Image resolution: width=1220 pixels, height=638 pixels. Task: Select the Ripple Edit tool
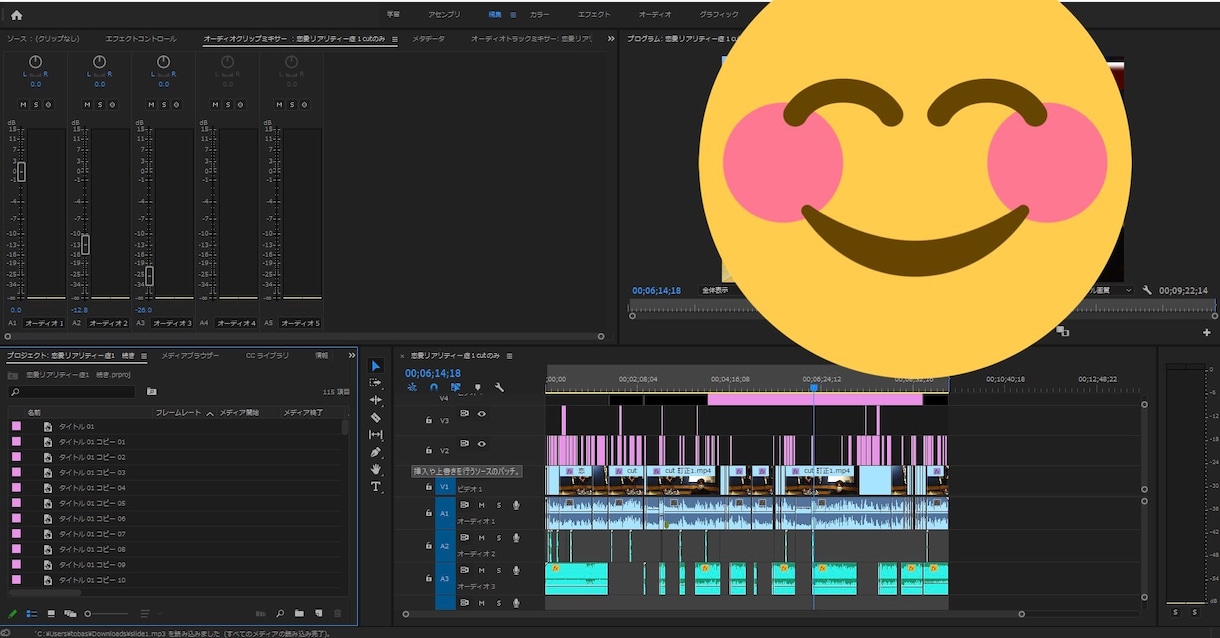[x=376, y=400]
